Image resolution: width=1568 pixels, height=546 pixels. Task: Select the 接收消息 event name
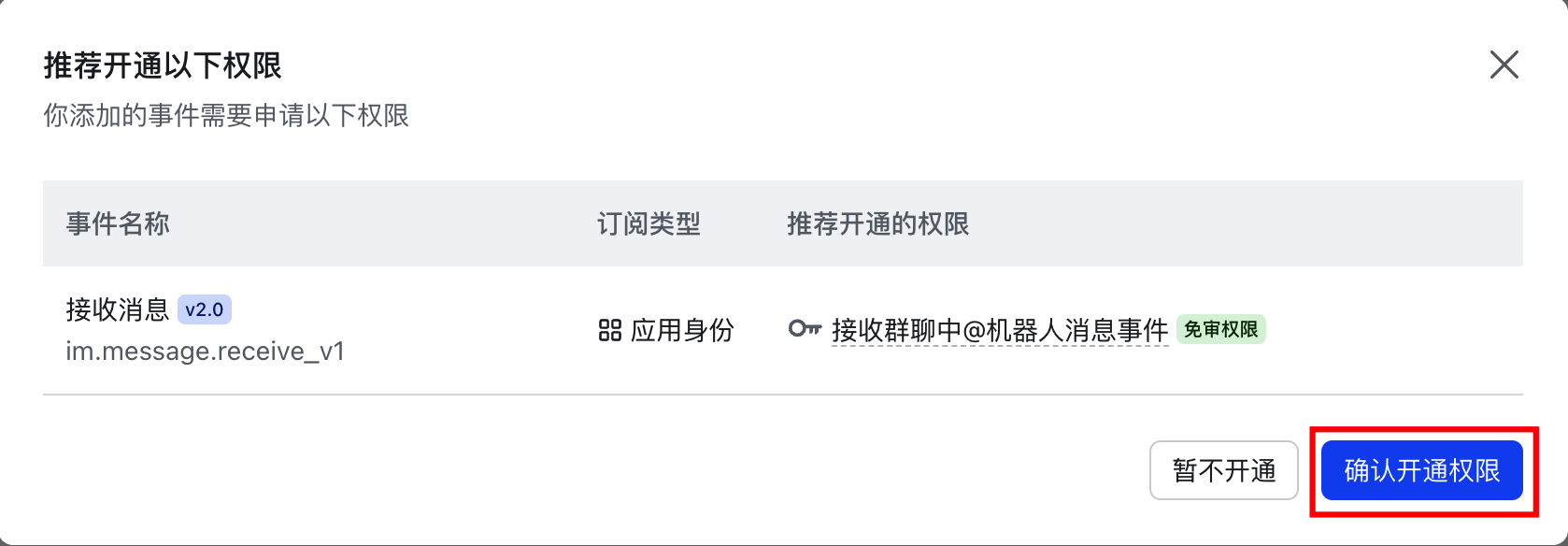(x=117, y=309)
